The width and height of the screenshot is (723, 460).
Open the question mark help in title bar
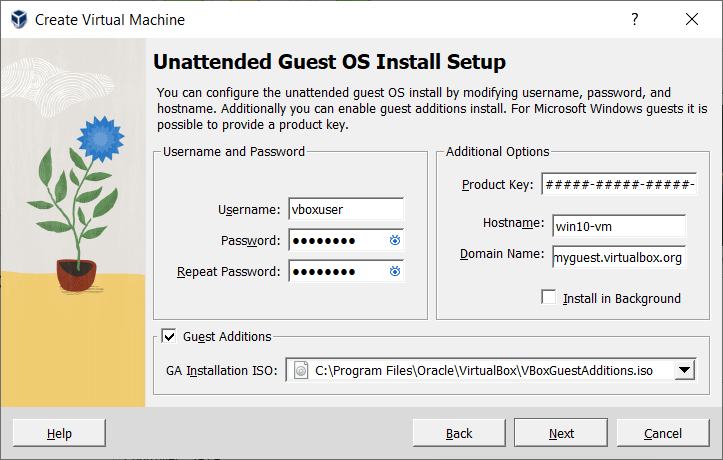[x=634, y=19]
